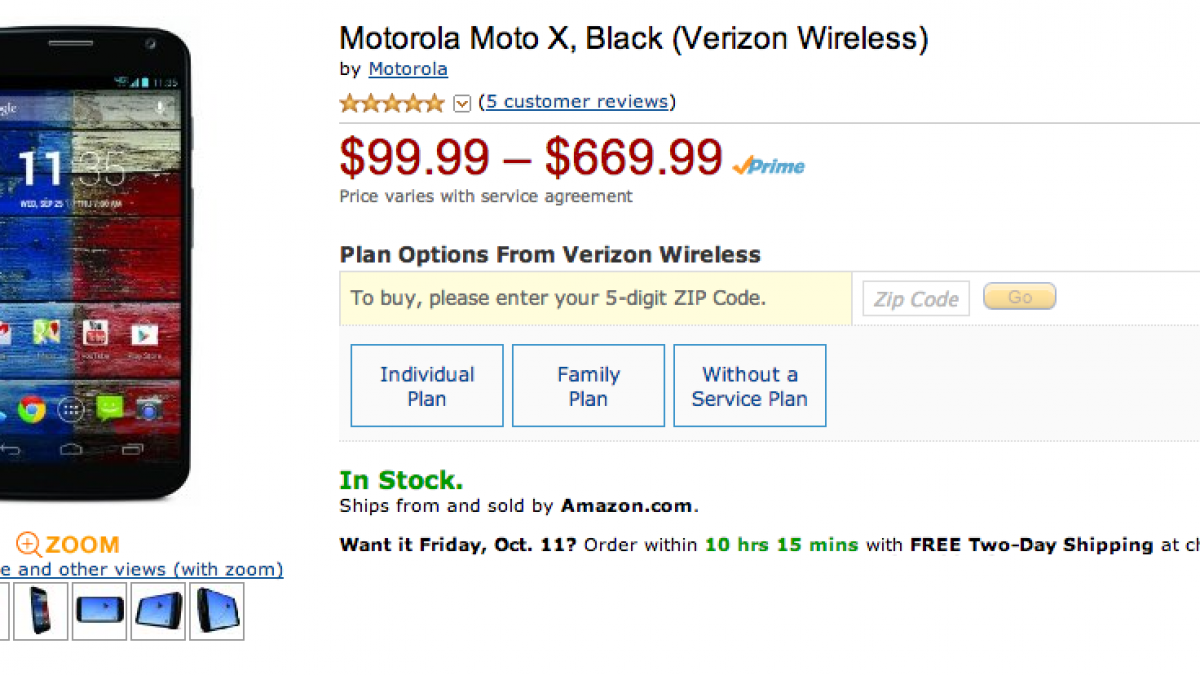Select the Family Plan option

[x=588, y=386]
